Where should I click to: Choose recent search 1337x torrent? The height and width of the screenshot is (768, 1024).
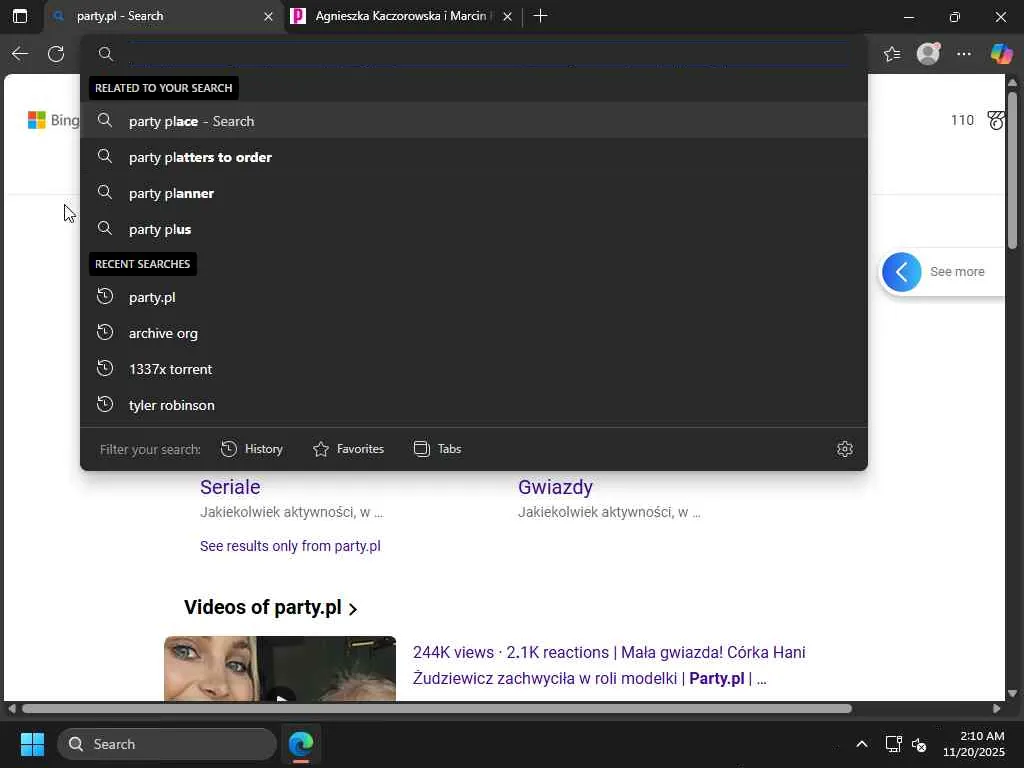click(x=473, y=369)
